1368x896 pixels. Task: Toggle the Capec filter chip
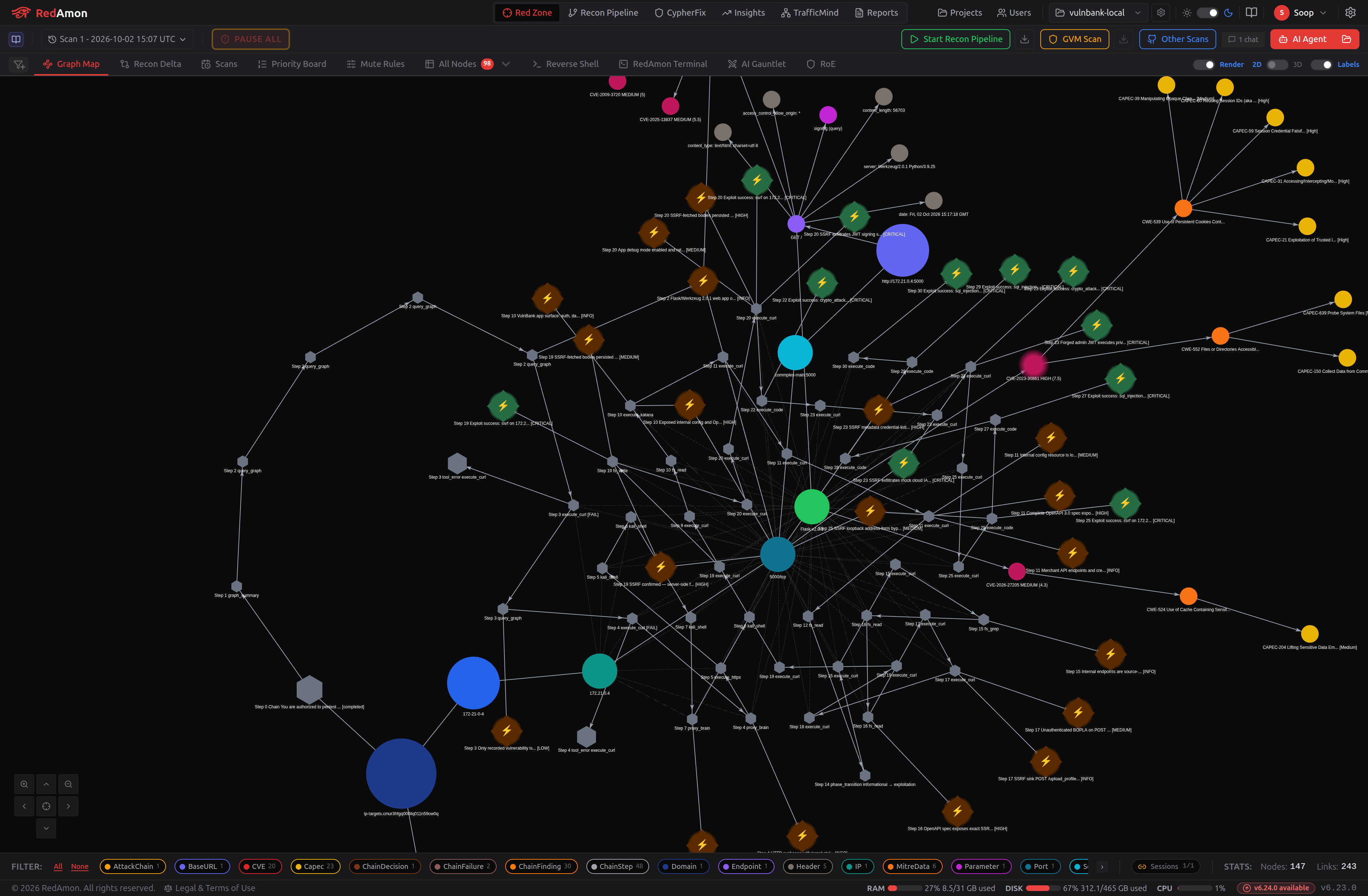tap(315, 866)
